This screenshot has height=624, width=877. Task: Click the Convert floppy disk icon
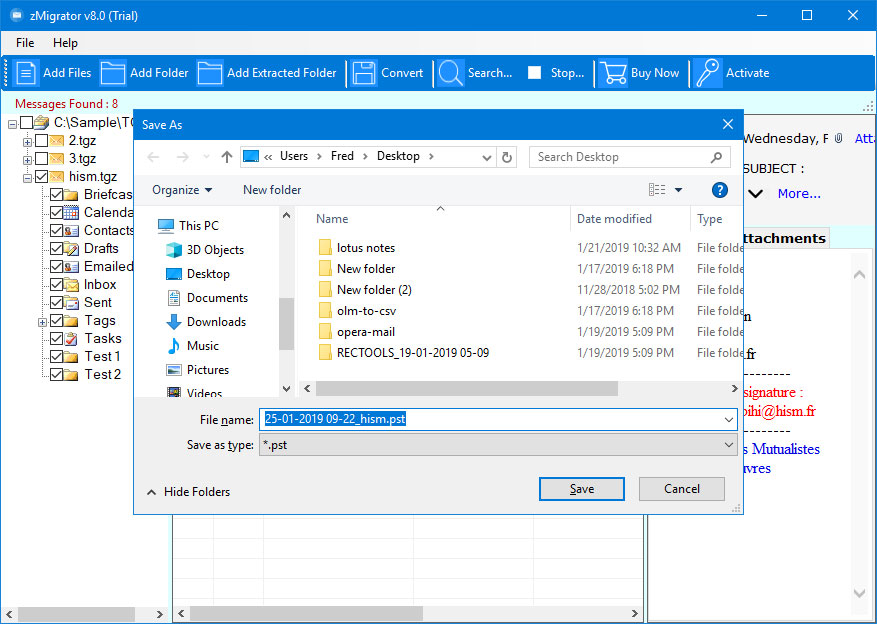click(x=364, y=73)
